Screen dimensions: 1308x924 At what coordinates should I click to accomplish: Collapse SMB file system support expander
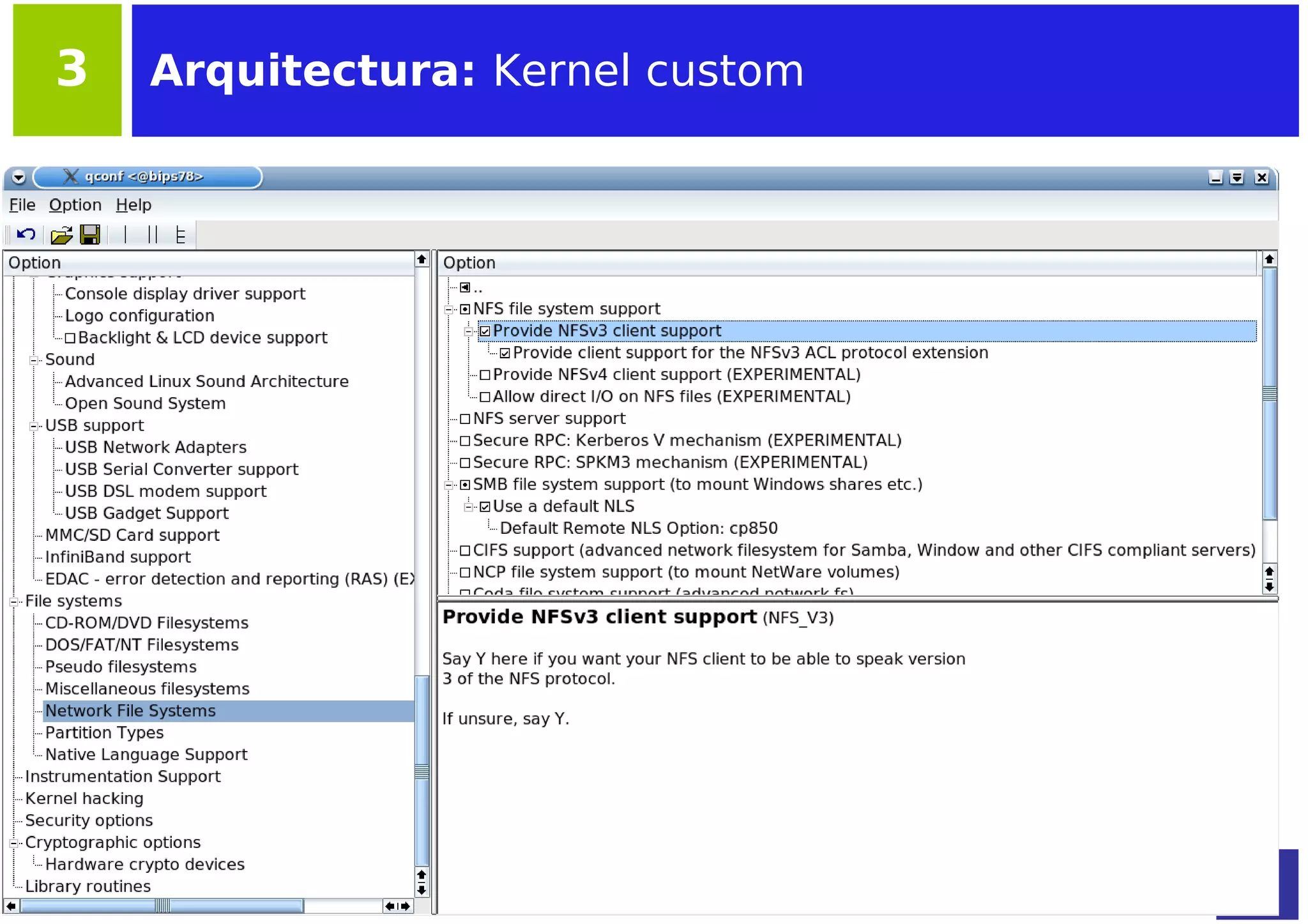(x=449, y=485)
